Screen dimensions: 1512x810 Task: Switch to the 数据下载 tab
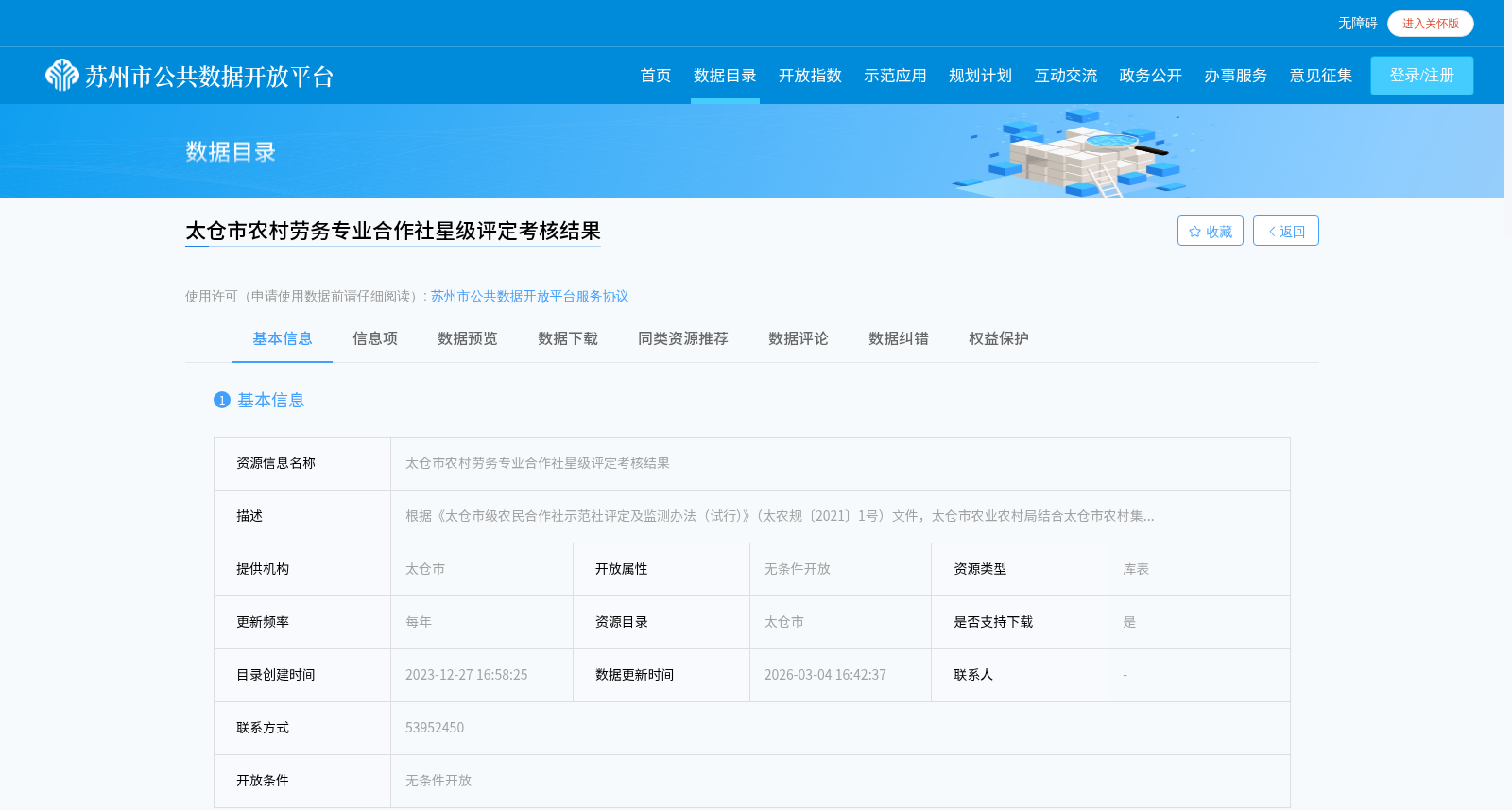(x=567, y=338)
